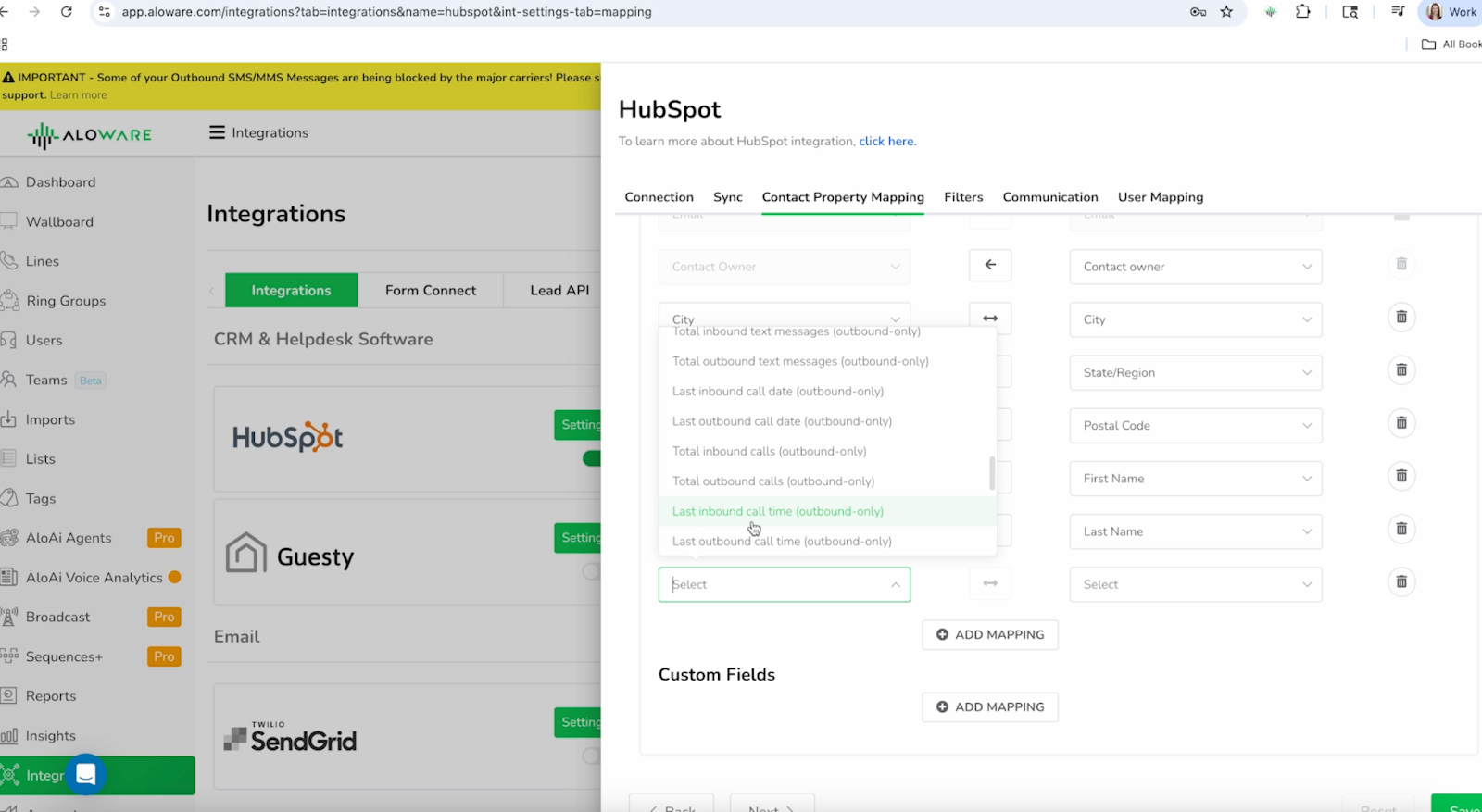Image resolution: width=1482 pixels, height=812 pixels.
Task: Click the dropdown list scrollbar
Action: click(992, 473)
